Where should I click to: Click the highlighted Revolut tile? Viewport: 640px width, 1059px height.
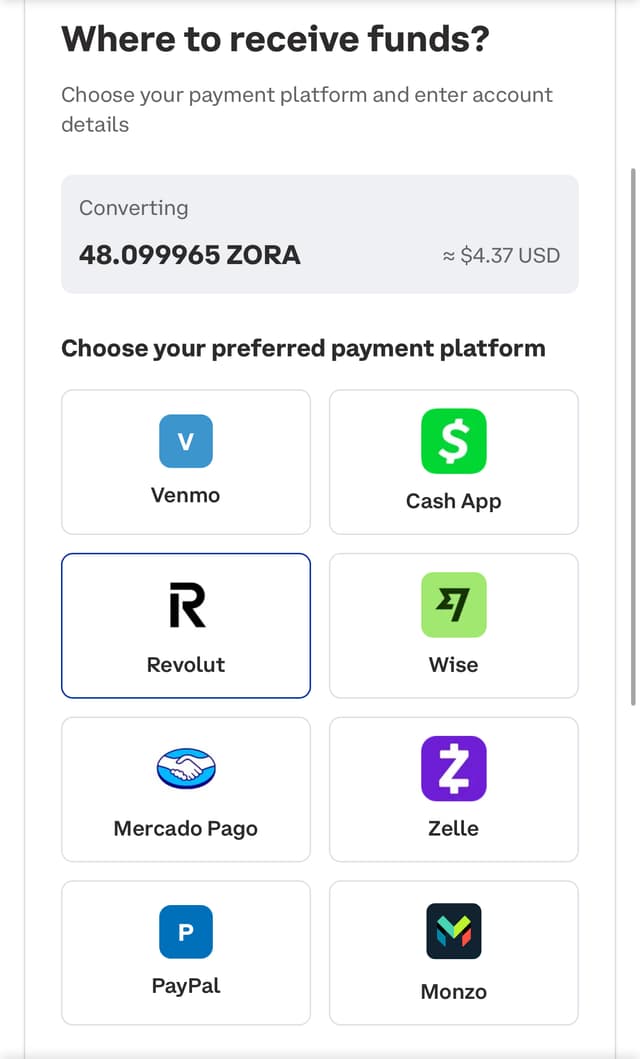pos(185,625)
